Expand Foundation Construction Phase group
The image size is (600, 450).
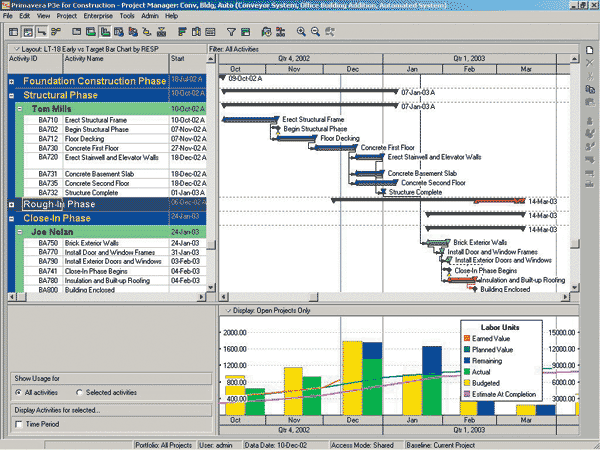[11, 82]
